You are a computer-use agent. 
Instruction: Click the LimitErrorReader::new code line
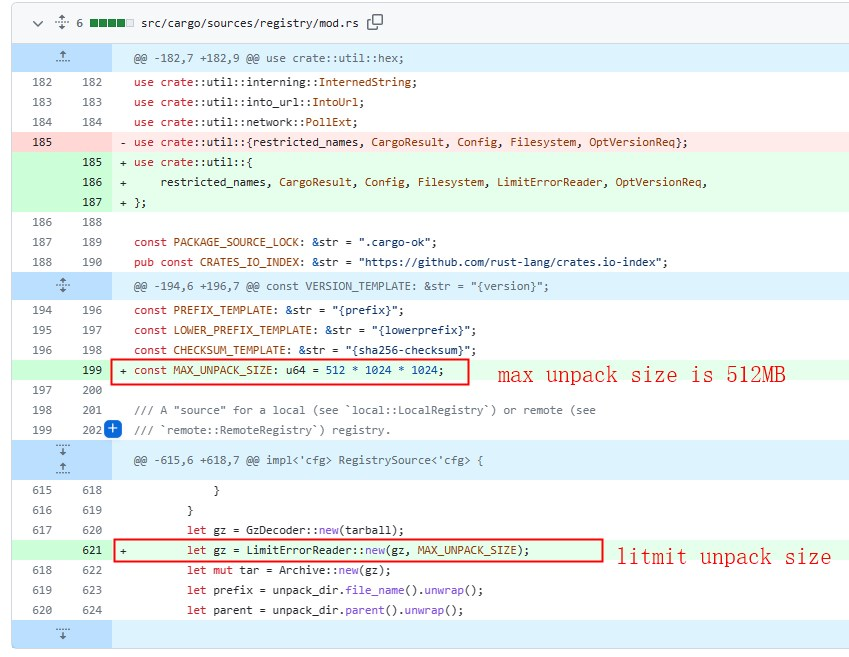tap(357, 550)
